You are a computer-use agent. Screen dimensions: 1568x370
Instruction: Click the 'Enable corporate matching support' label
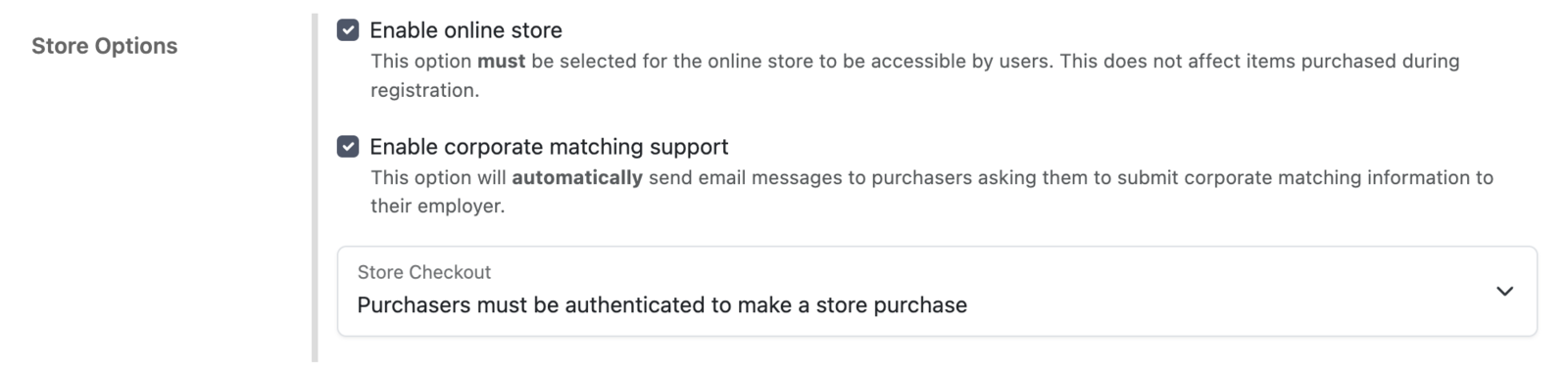click(549, 147)
